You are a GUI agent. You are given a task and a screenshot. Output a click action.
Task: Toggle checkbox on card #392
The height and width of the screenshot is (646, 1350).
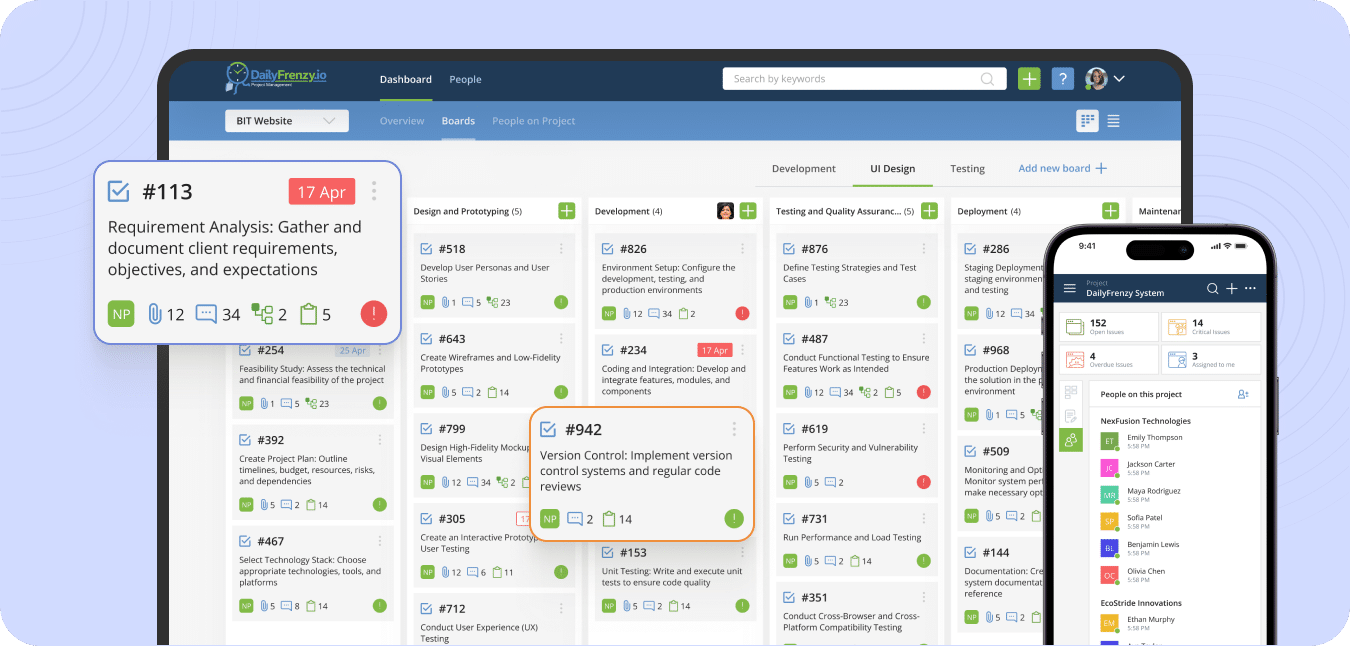[x=245, y=440]
